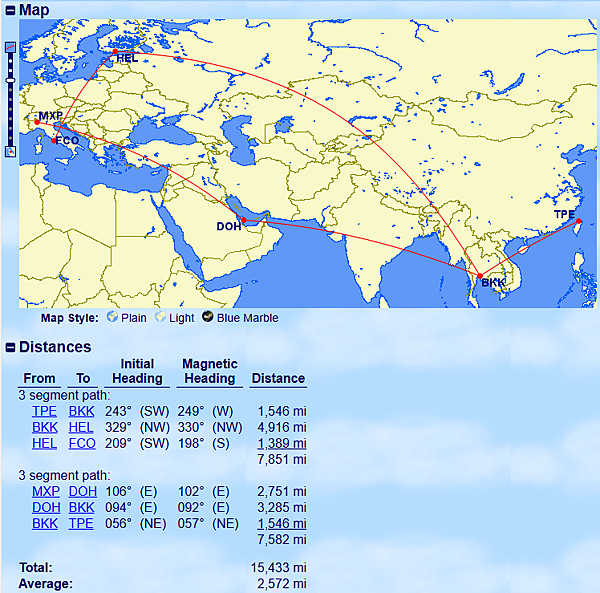Click the Distance column header
The image size is (600, 593).
click(x=278, y=378)
